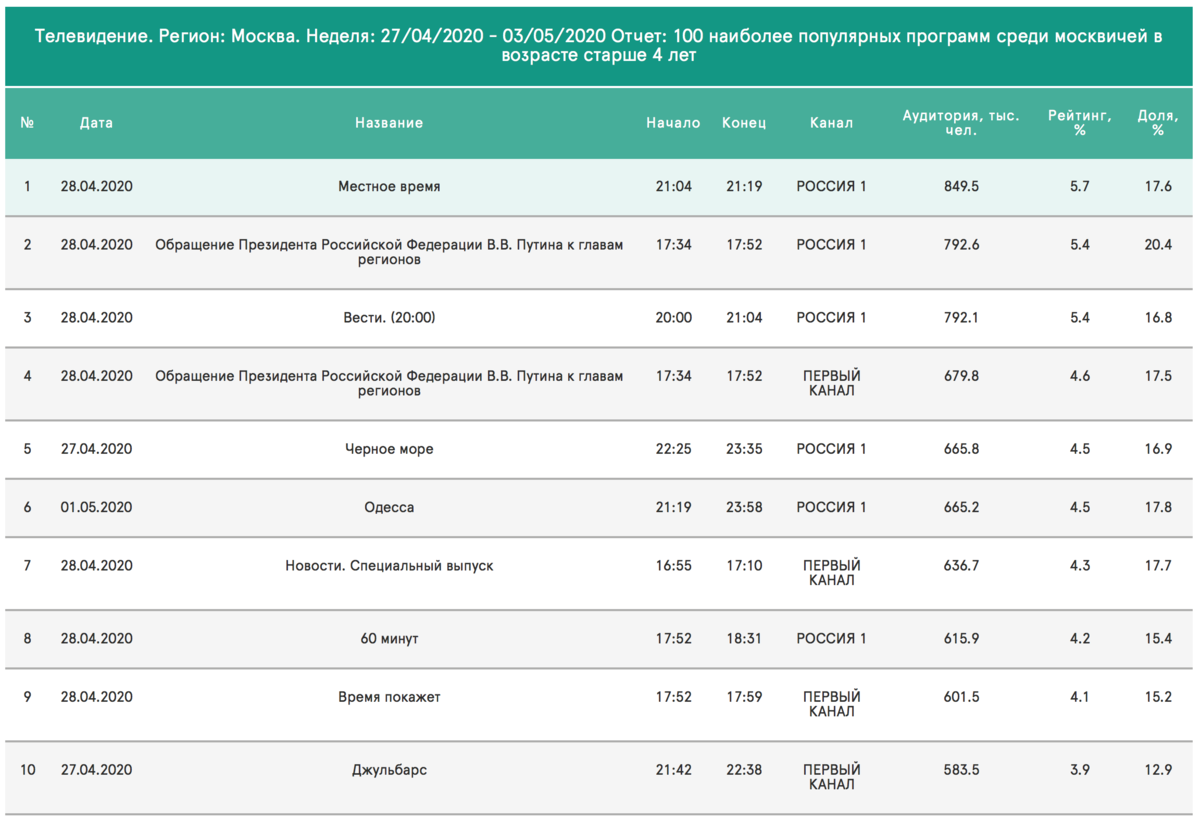Viewport: 1200px width, 819px height.
Task: Select the program name 'Одесса'
Action: 389,507
